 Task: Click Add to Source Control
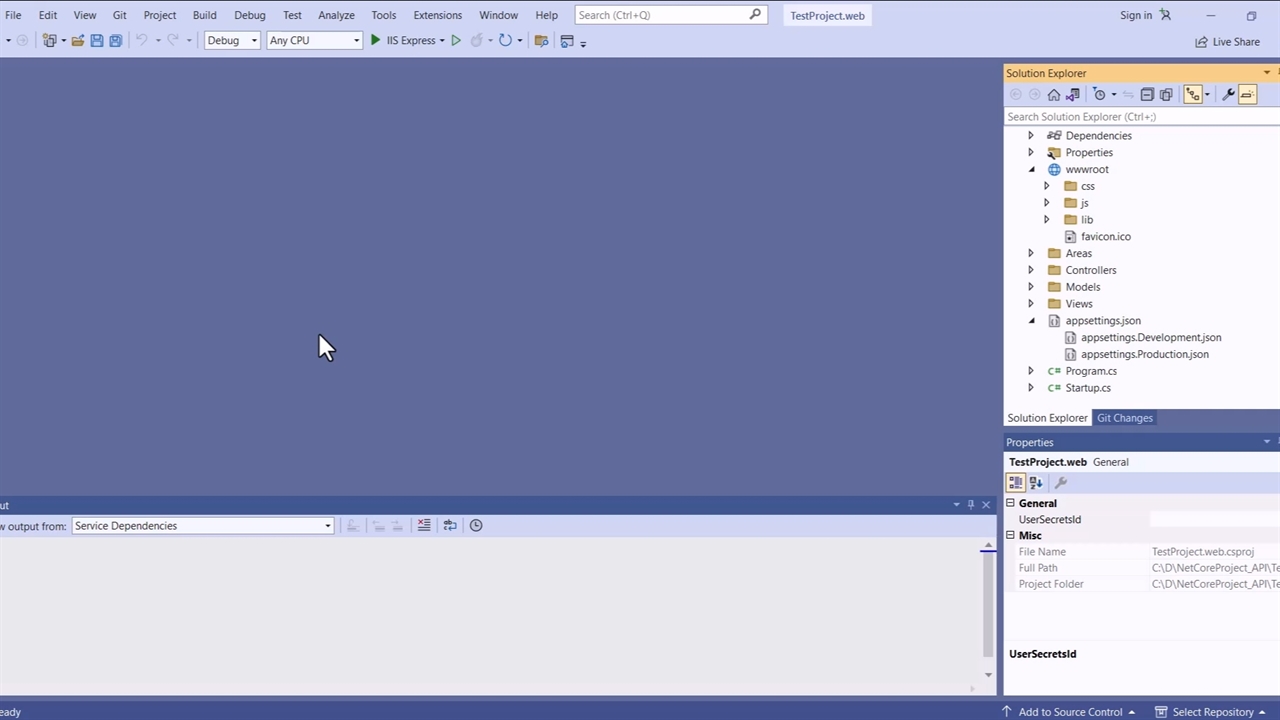pos(1069,712)
